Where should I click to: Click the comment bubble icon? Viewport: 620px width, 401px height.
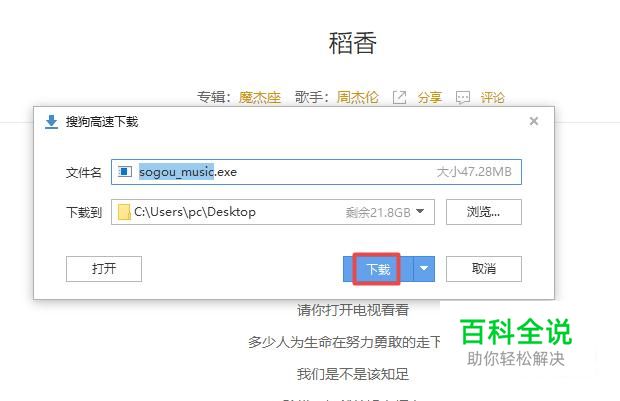[463, 97]
